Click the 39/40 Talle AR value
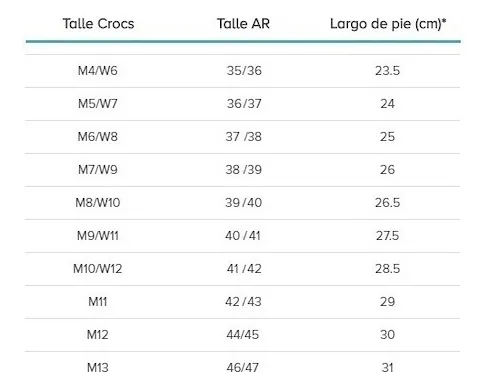The image size is (486, 389). [x=243, y=203]
